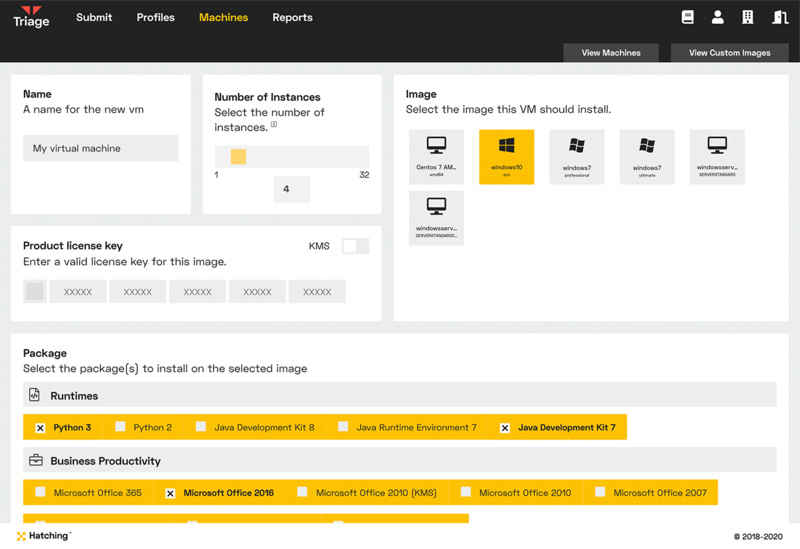
Task: Click the gray box before license fields
Action: click(x=35, y=292)
